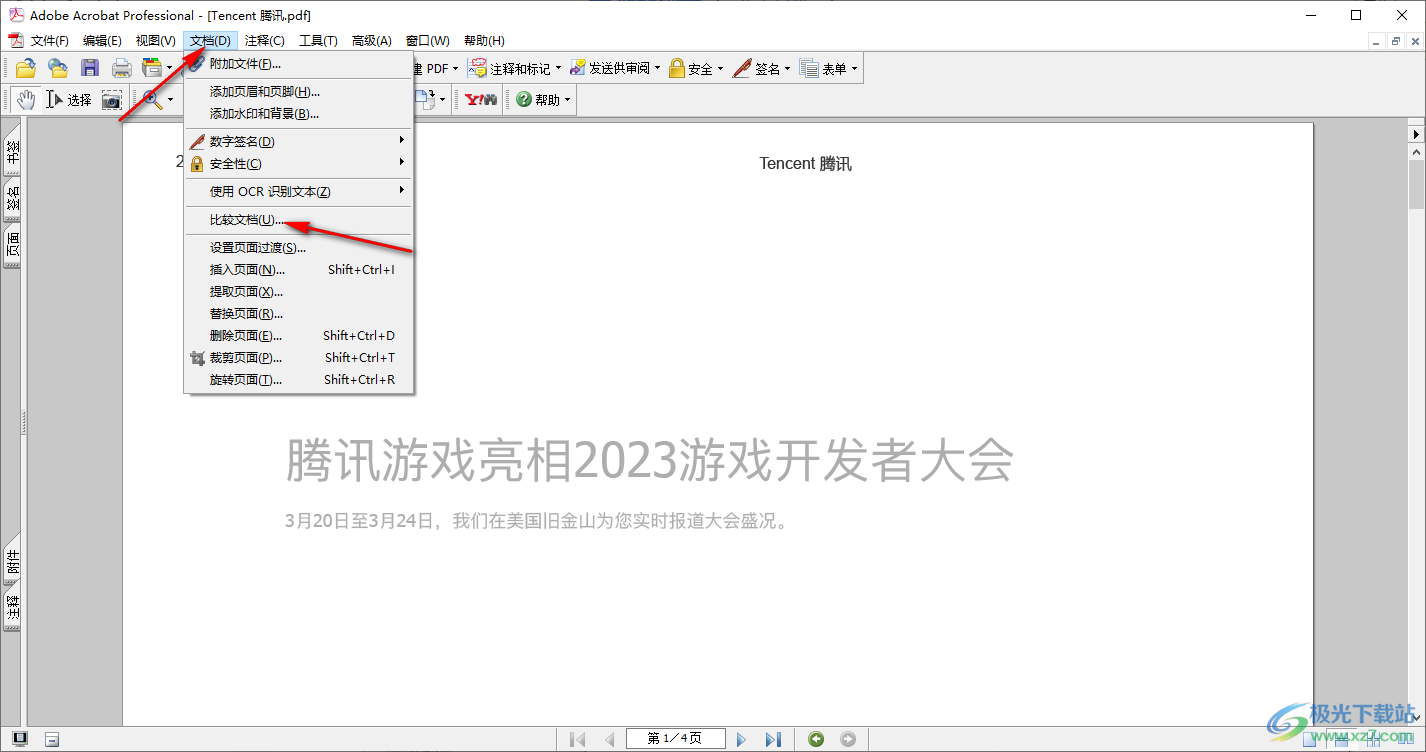This screenshot has width=1426, height=752.
Task: Choose Insert Pages (插入页面)
Action: [299, 270]
